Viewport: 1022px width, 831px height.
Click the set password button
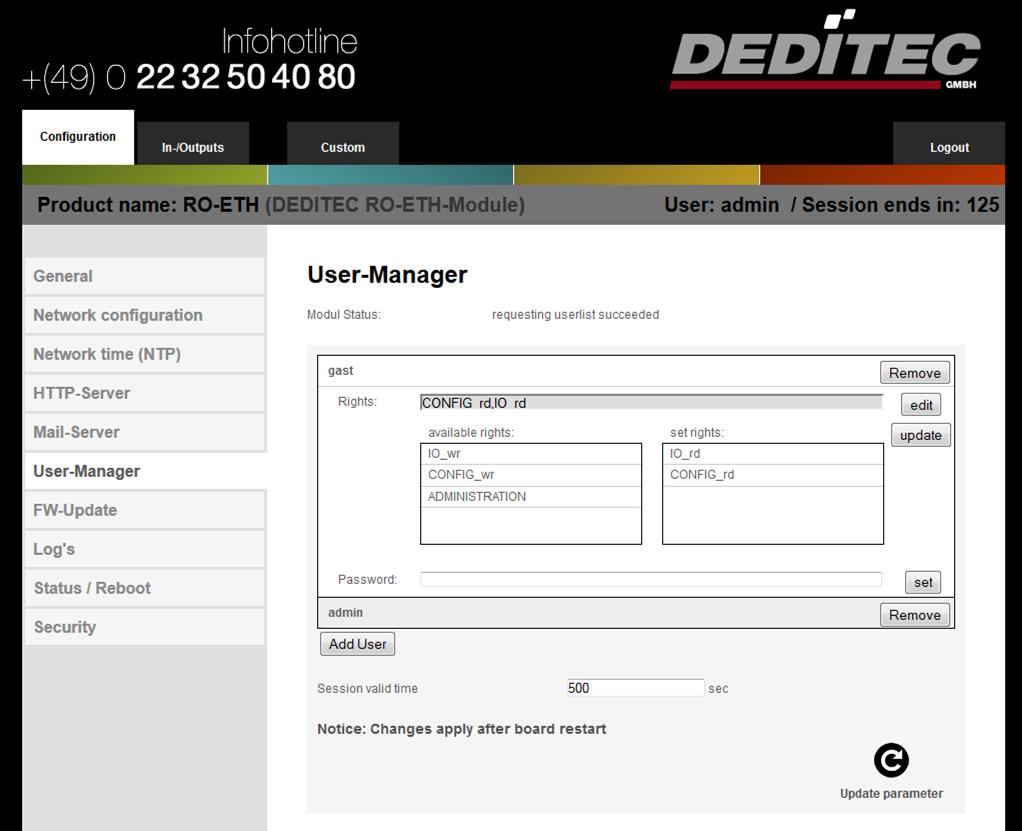pyautogui.click(x=923, y=582)
